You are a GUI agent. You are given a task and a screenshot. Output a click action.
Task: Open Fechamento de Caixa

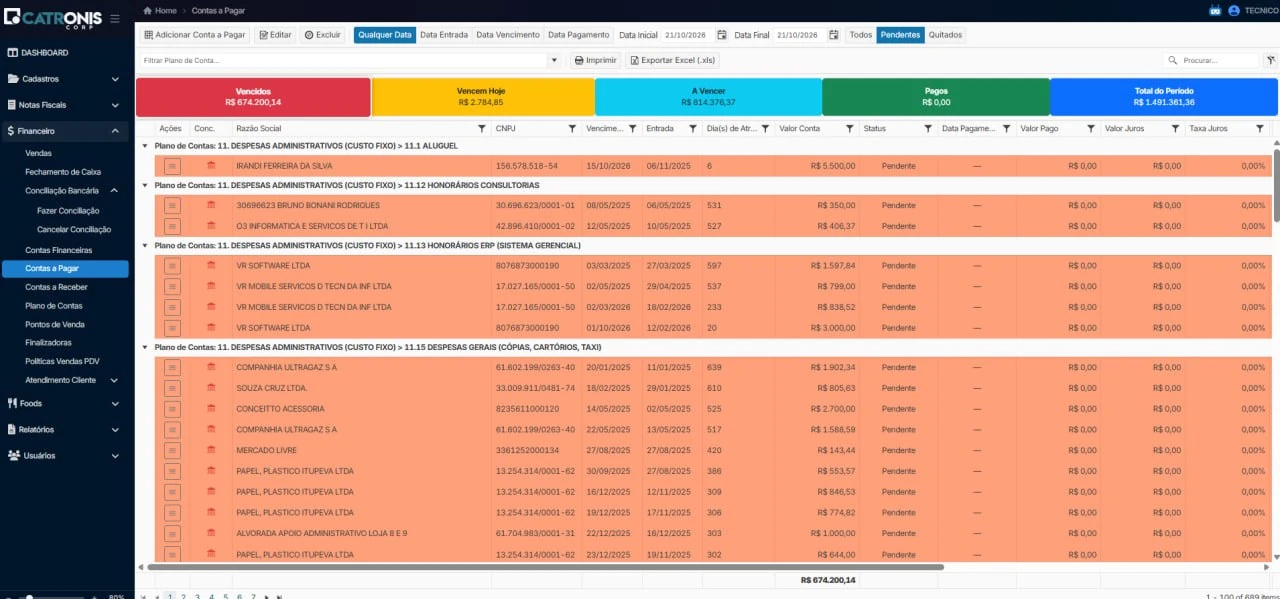click(x=63, y=172)
